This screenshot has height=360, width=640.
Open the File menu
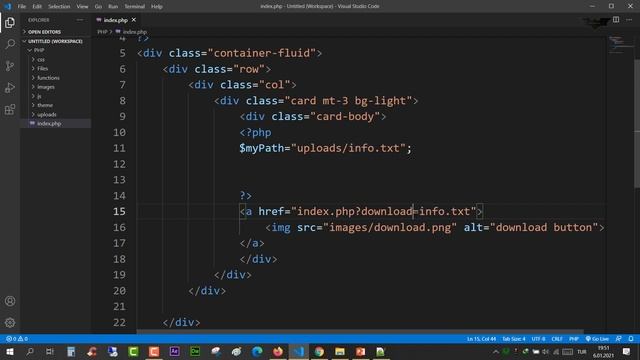pos(22,7)
